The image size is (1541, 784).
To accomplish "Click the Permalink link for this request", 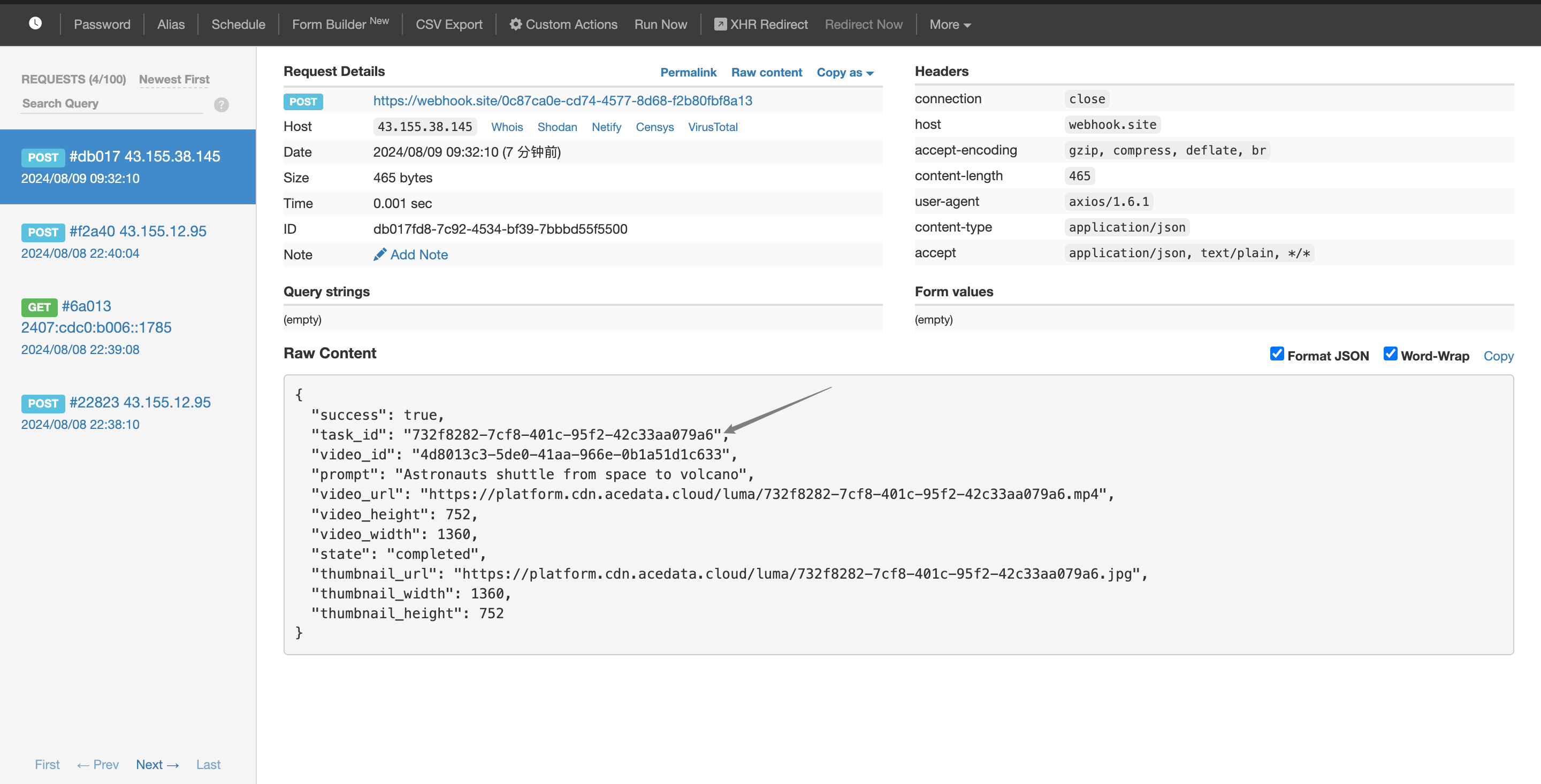I will 688,71.
